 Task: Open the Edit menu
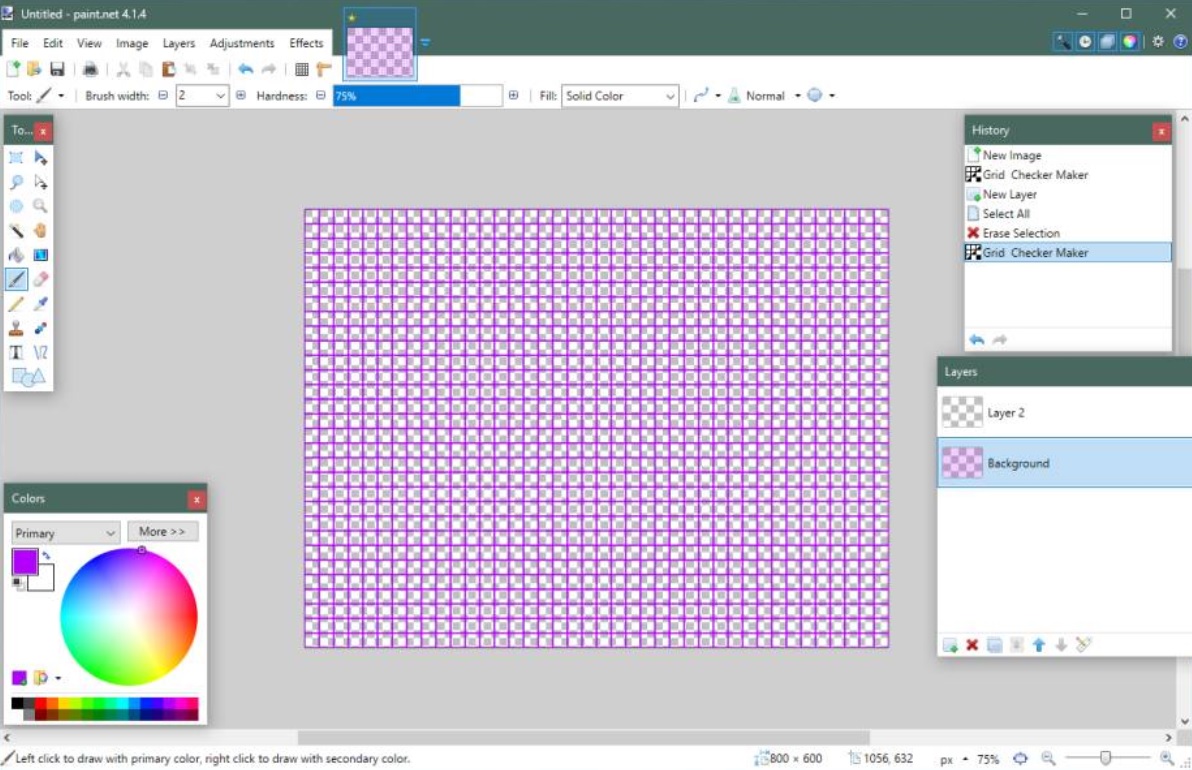pos(52,43)
